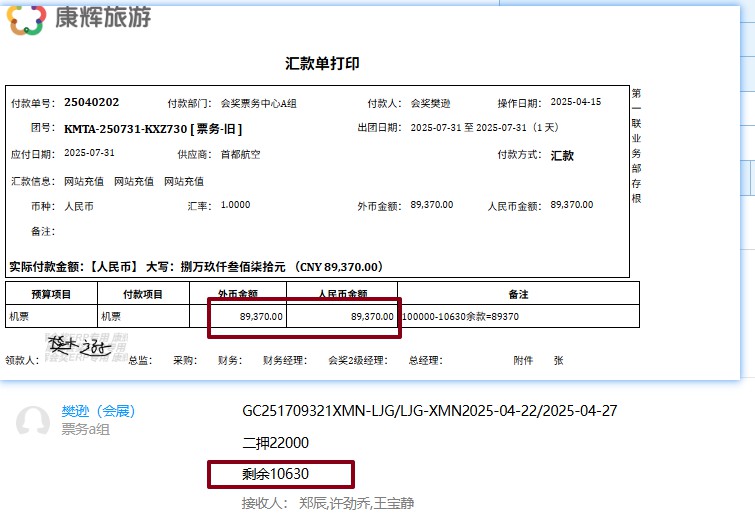Image resolution: width=755 pixels, height=531 pixels.
Task: Click the 二押22000 message text
Action: 276,442
